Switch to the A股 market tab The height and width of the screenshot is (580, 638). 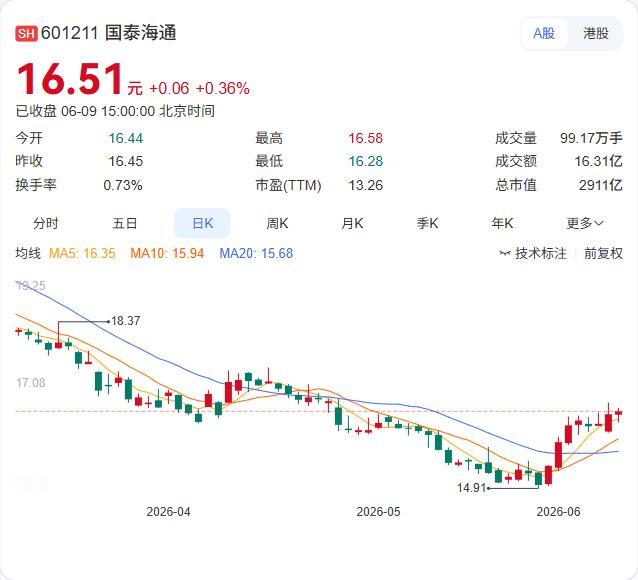click(544, 33)
